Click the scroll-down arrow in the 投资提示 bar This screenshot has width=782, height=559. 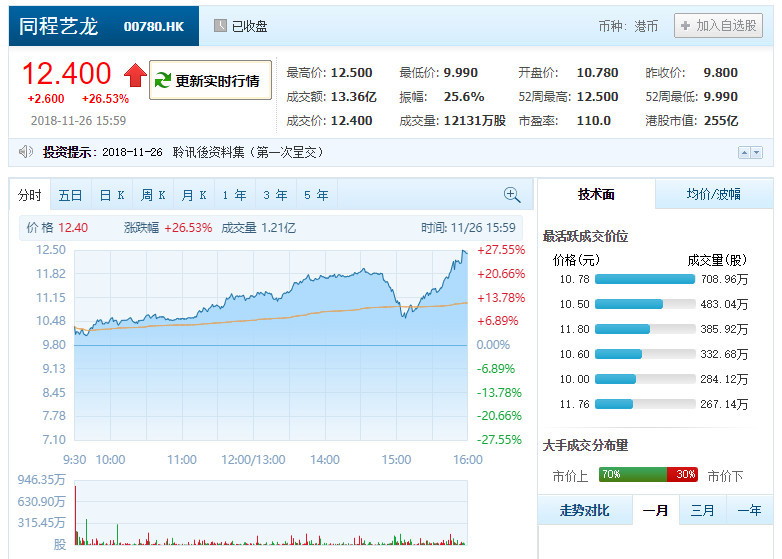757,153
